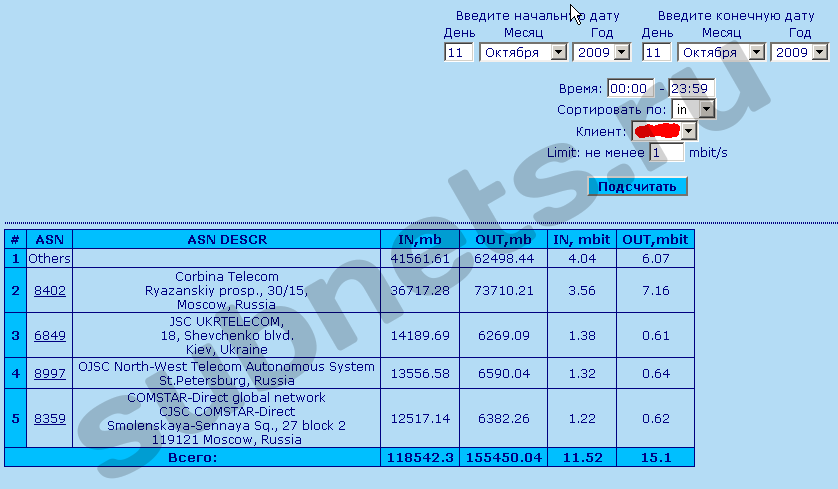
Task: Click the 'OUT,mbit' column header
Action: pos(655,239)
